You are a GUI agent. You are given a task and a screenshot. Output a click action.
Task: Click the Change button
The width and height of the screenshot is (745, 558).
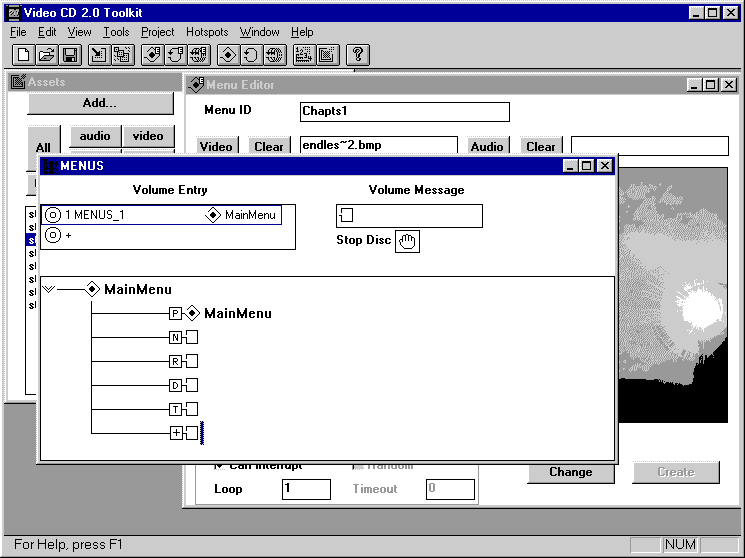[571, 472]
